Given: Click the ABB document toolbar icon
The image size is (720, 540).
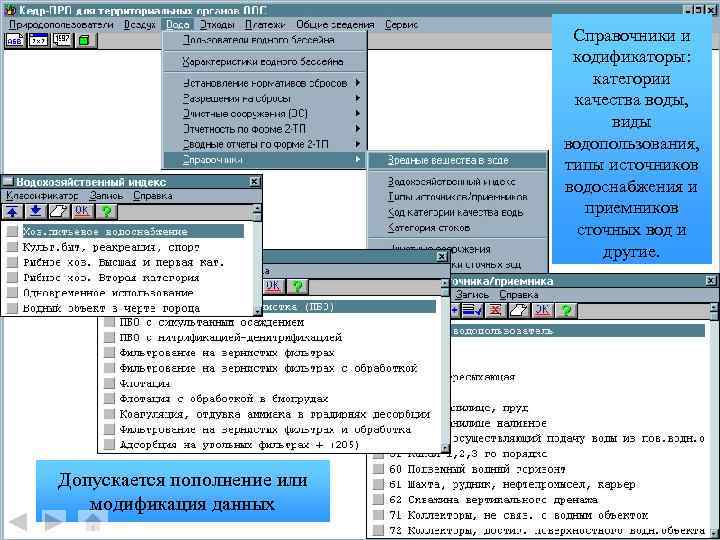Looking at the screenshot, I should click(x=15, y=40).
